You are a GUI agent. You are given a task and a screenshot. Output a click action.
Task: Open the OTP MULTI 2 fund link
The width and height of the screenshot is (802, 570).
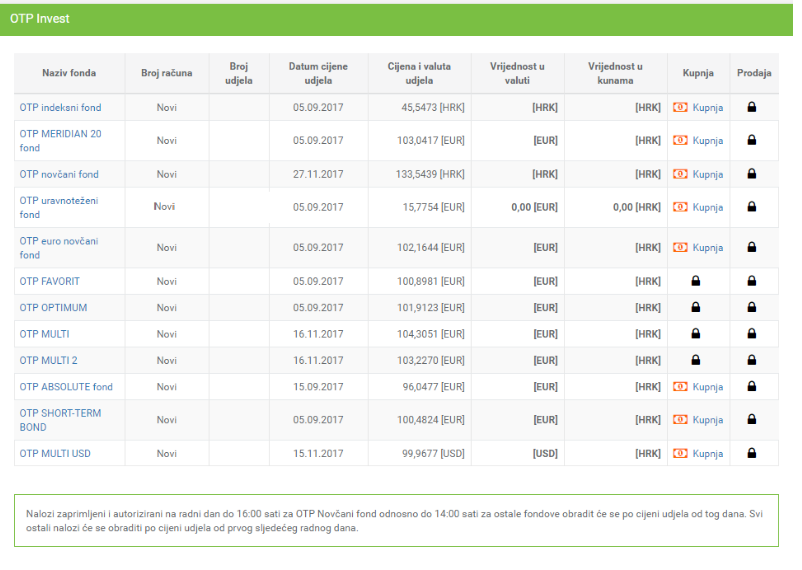49,361
